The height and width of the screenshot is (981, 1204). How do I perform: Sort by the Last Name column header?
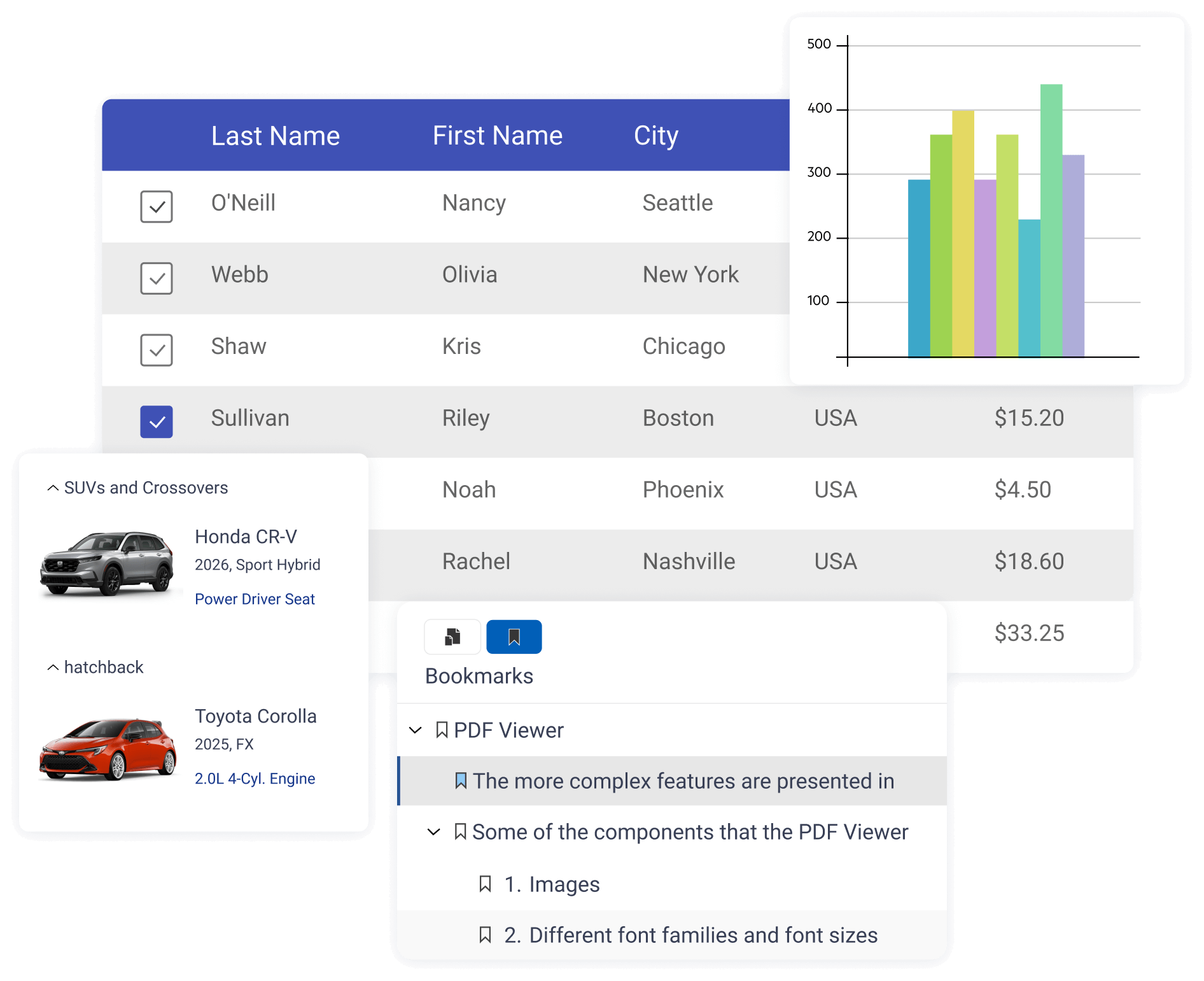[x=275, y=136]
